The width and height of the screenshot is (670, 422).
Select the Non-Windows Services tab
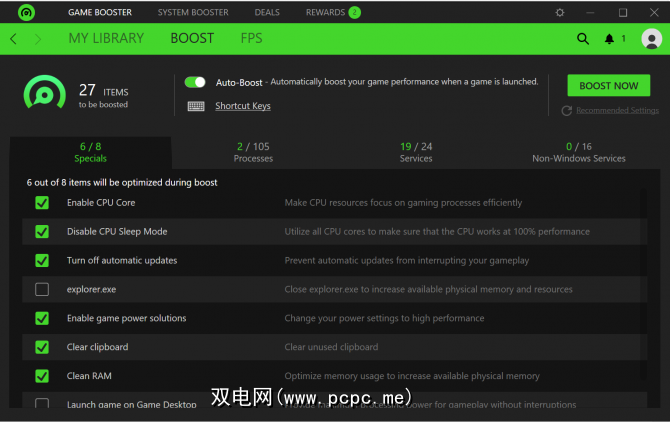pos(579,152)
